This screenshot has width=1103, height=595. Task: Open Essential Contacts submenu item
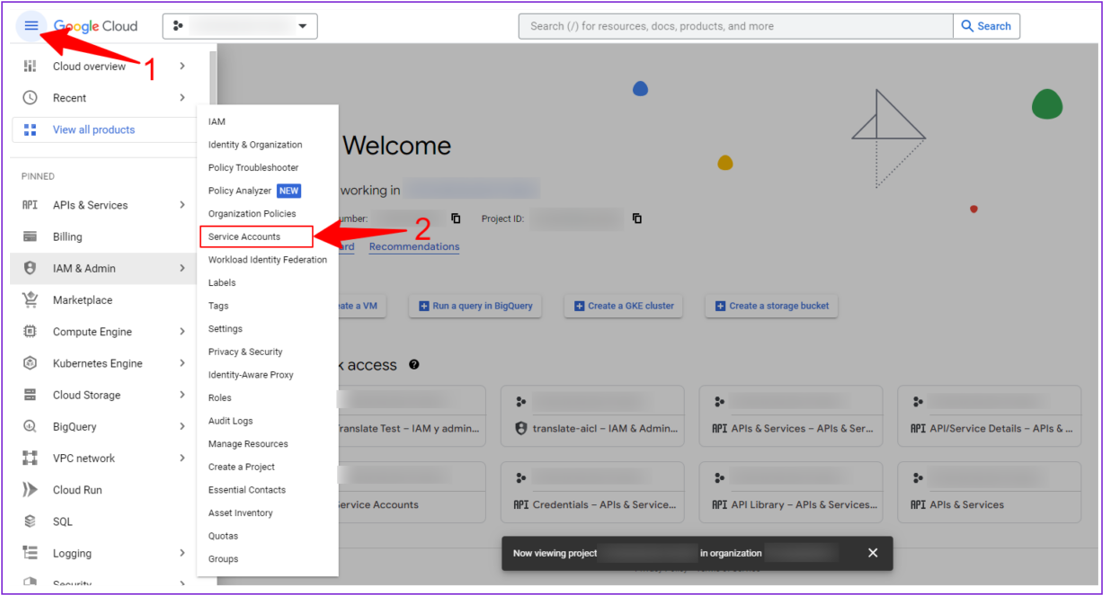[x=247, y=490]
